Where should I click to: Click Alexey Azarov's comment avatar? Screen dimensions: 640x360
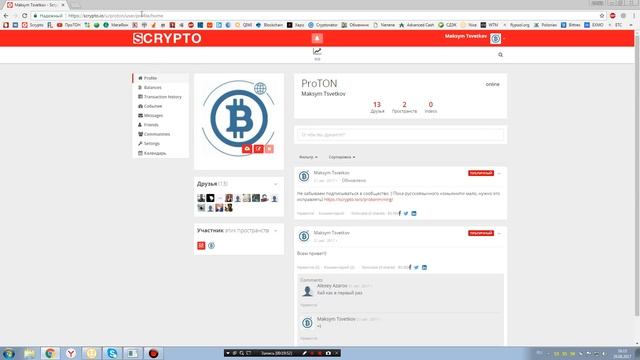[307, 291]
